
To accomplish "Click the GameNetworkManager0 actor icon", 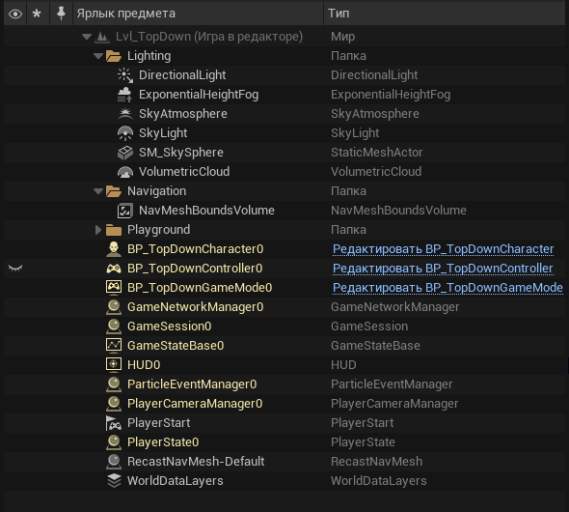I will click(114, 307).
